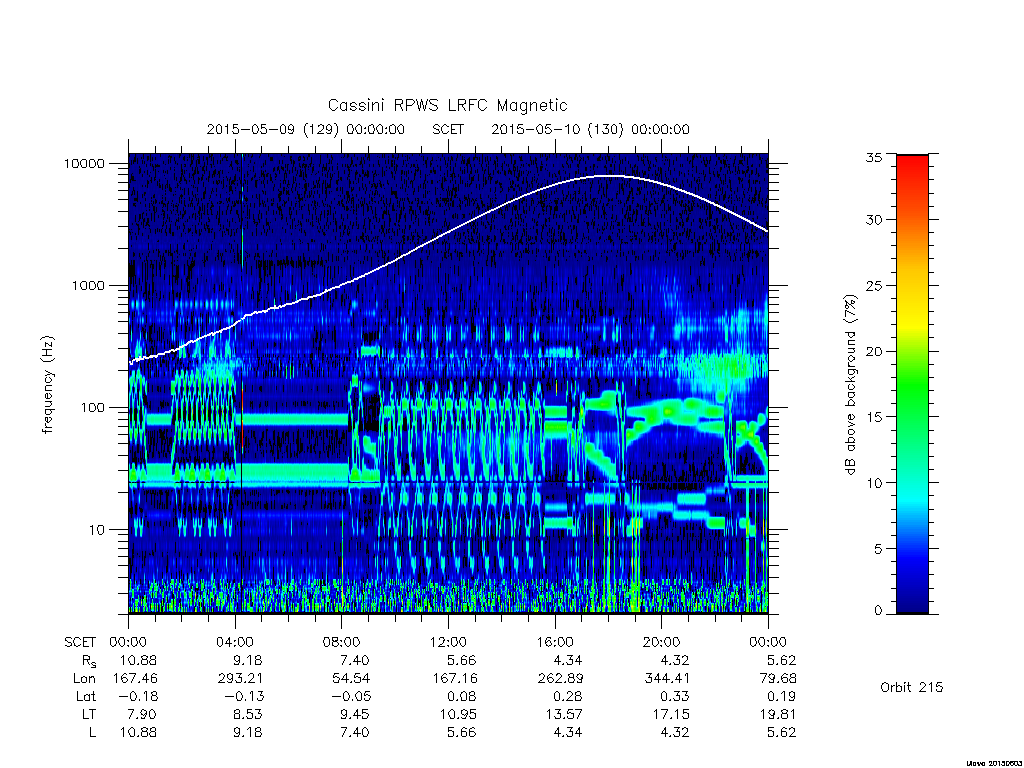
Task: Click the 12:00 time tick label
Action: click(448, 643)
